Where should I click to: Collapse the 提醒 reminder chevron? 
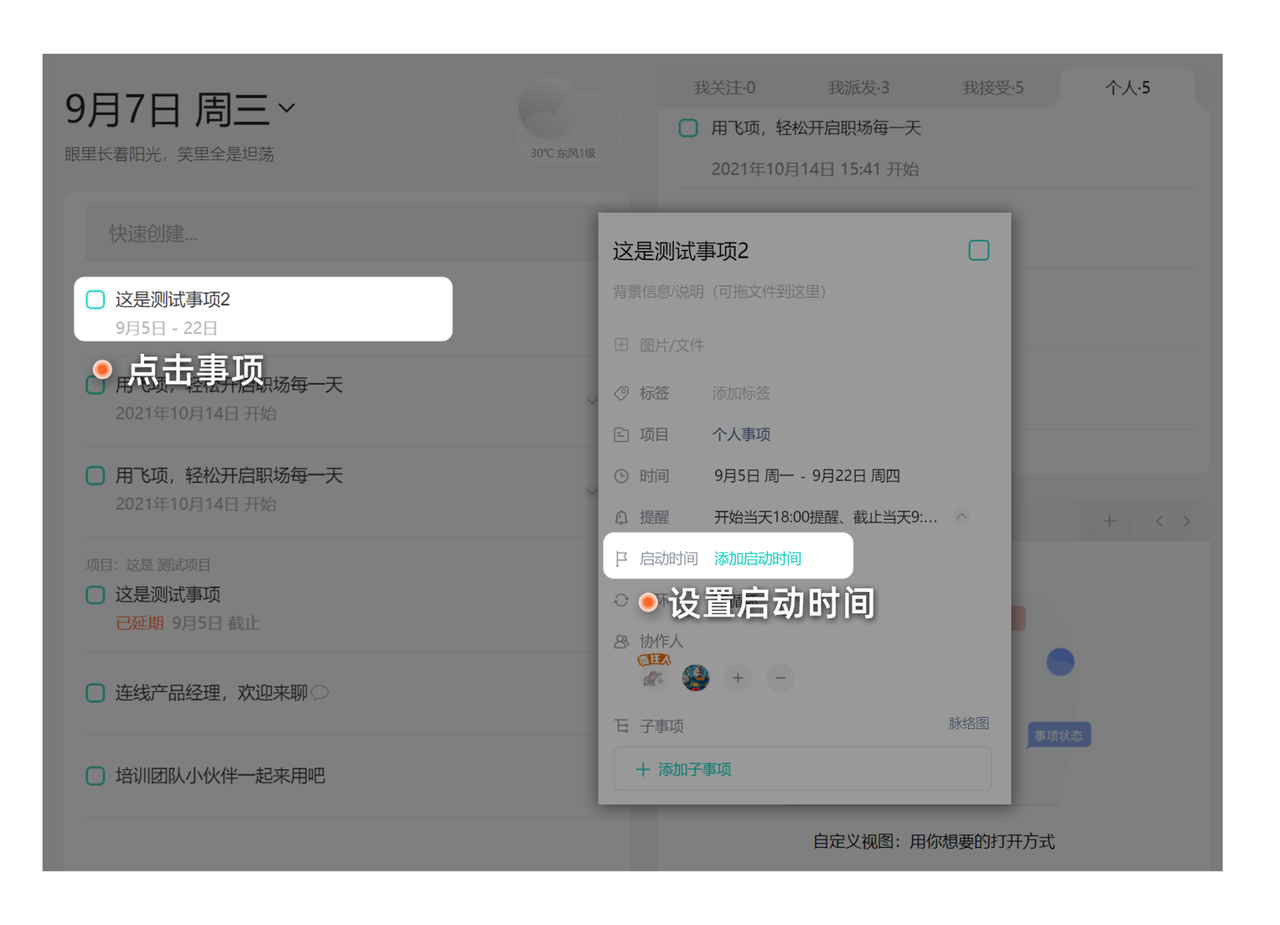click(x=961, y=517)
